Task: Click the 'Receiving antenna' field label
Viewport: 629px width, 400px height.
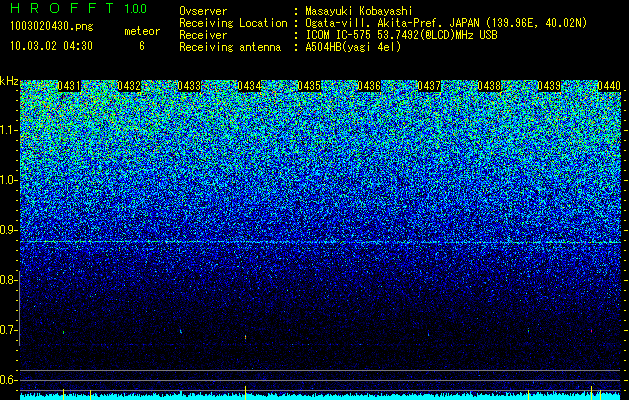Action: point(230,47)
